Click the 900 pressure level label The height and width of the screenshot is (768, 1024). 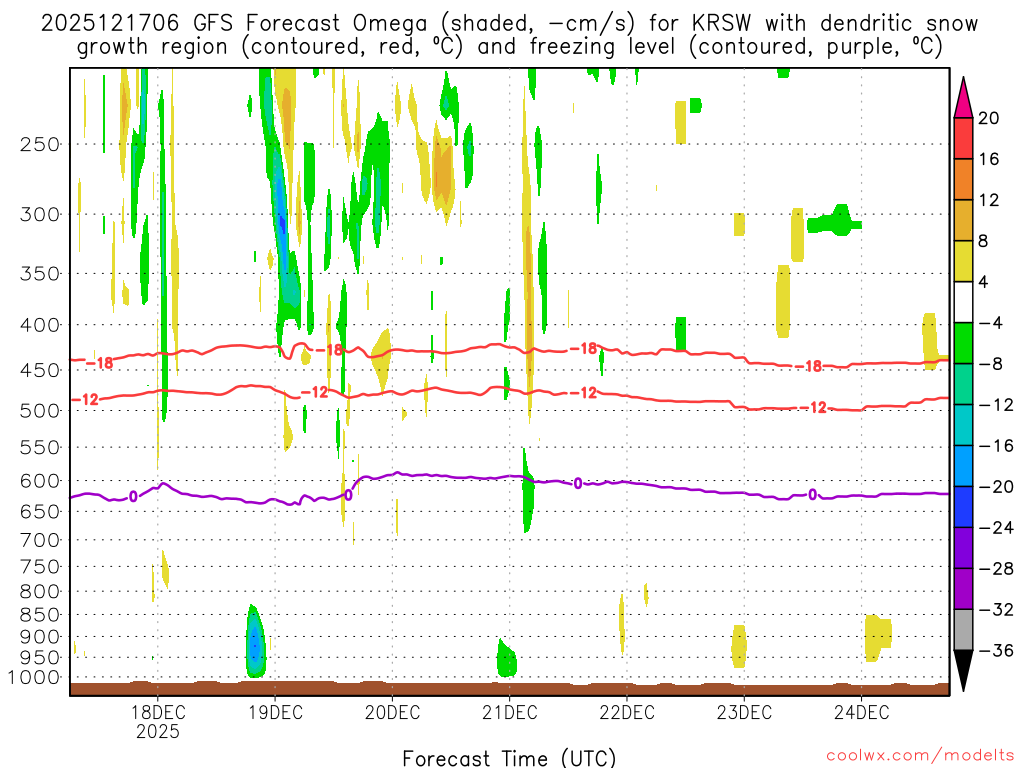(40, 636)
